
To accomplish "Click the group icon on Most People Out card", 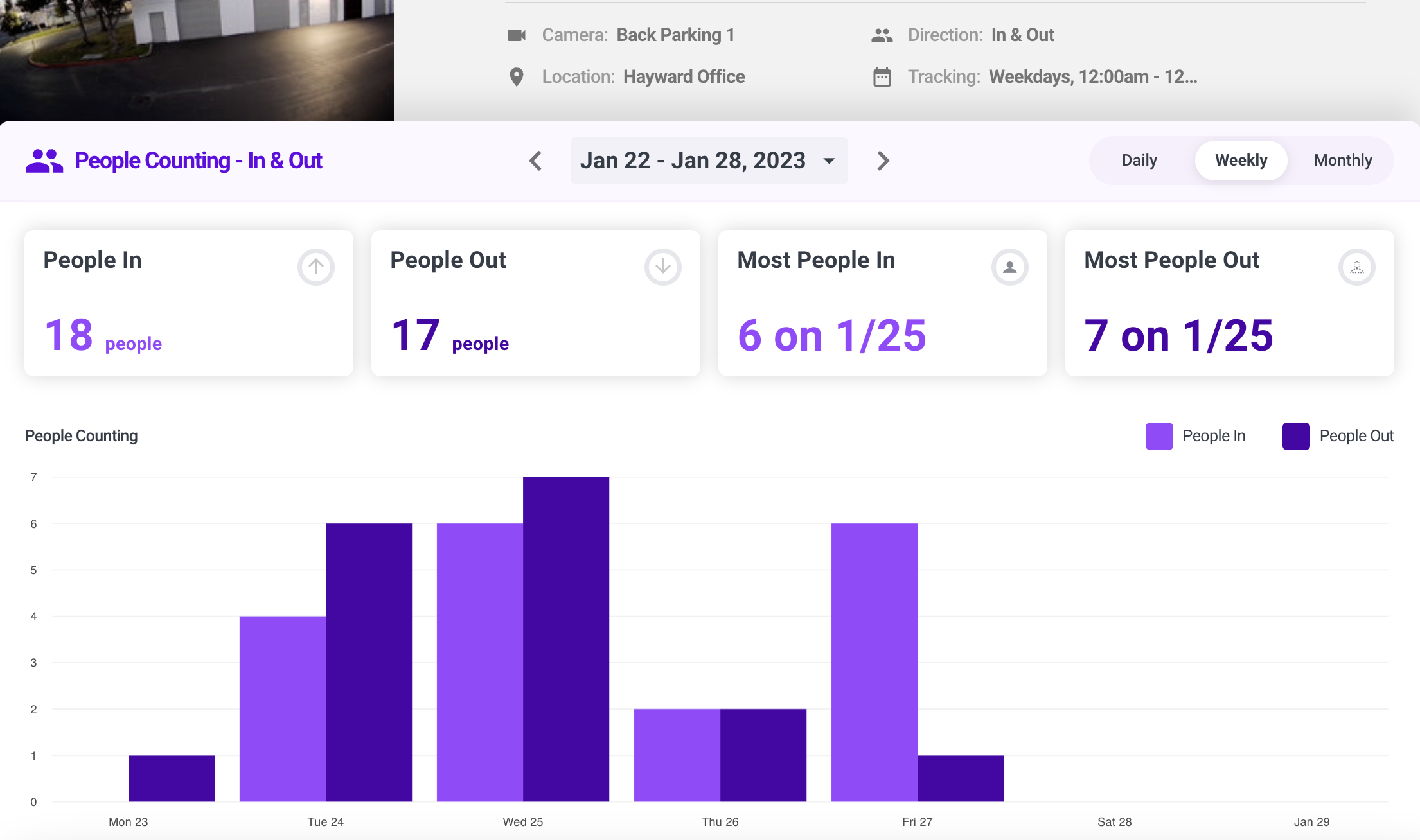I will [x=1357, y=267].
